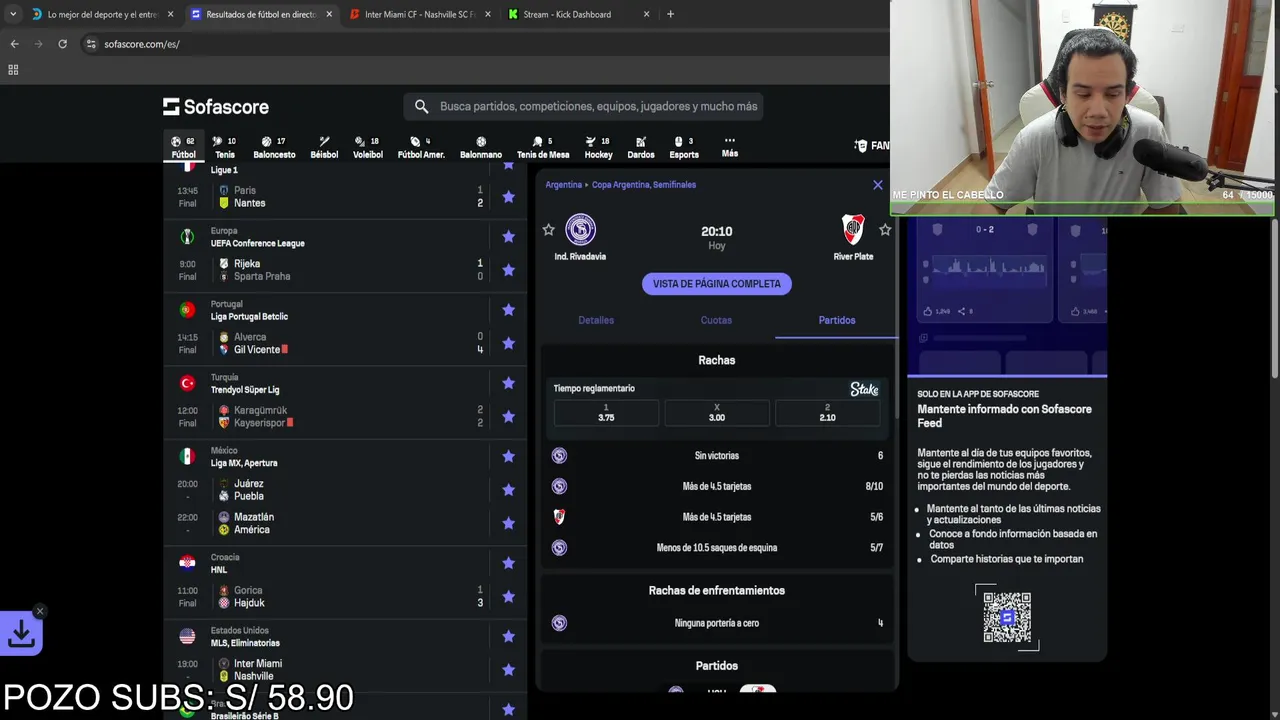This screenshot has width=1280, height=720.
Task: Go back in browser history
Action: pos(14,44)
